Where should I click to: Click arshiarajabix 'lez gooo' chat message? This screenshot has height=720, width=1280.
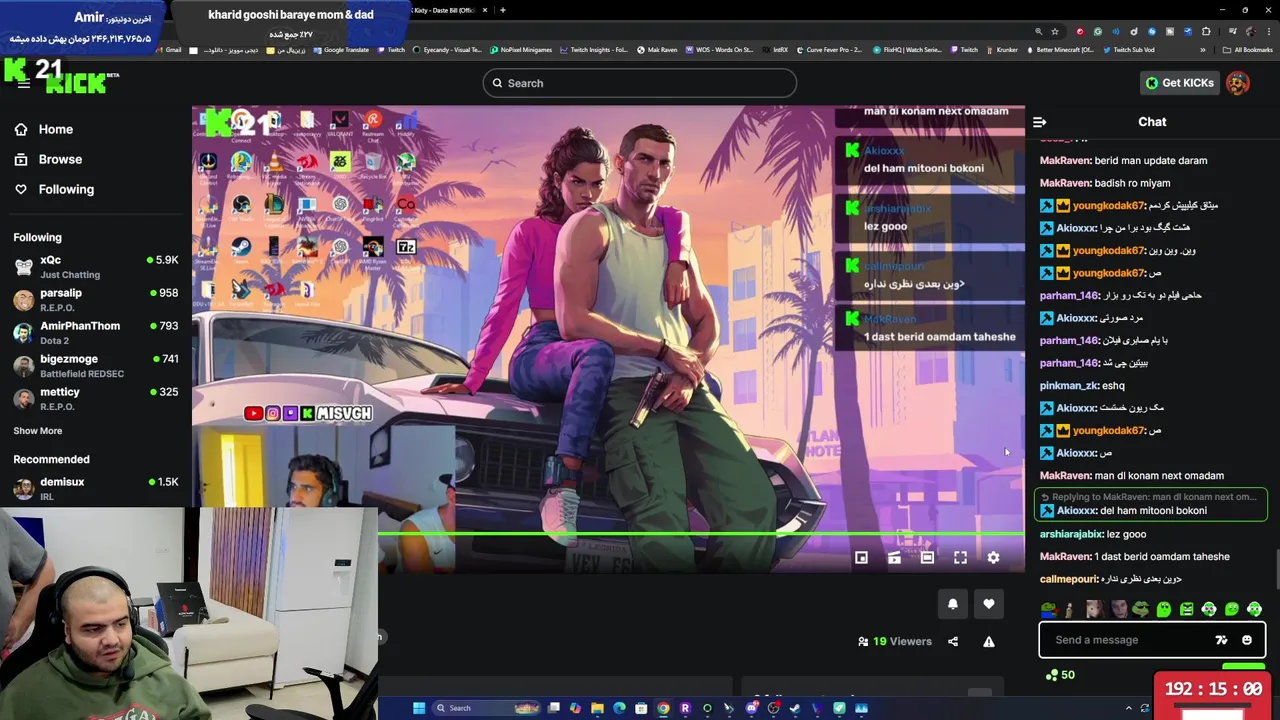point(1093,534)
